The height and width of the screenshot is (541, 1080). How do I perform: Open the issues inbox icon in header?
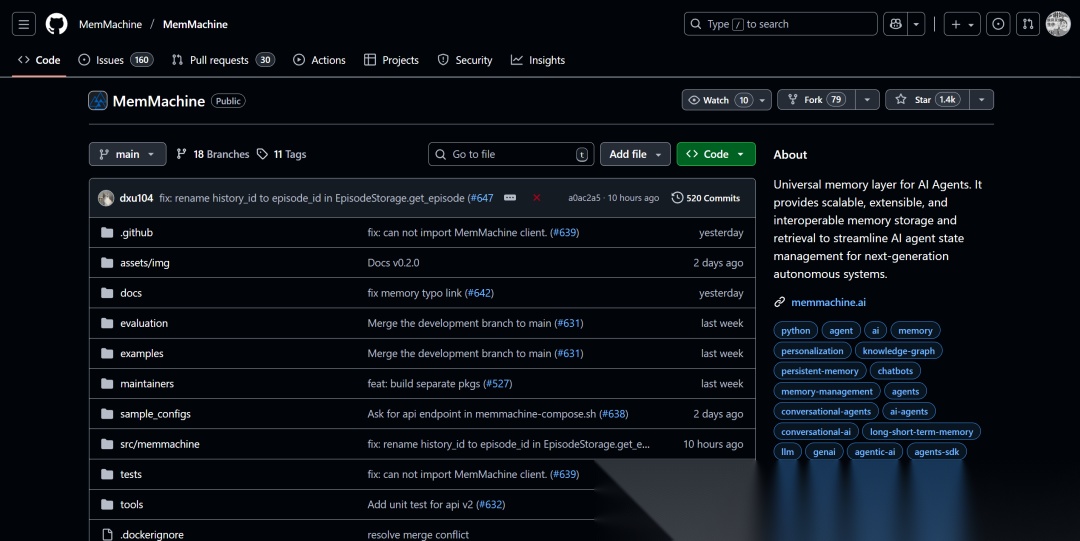point(998,24)
